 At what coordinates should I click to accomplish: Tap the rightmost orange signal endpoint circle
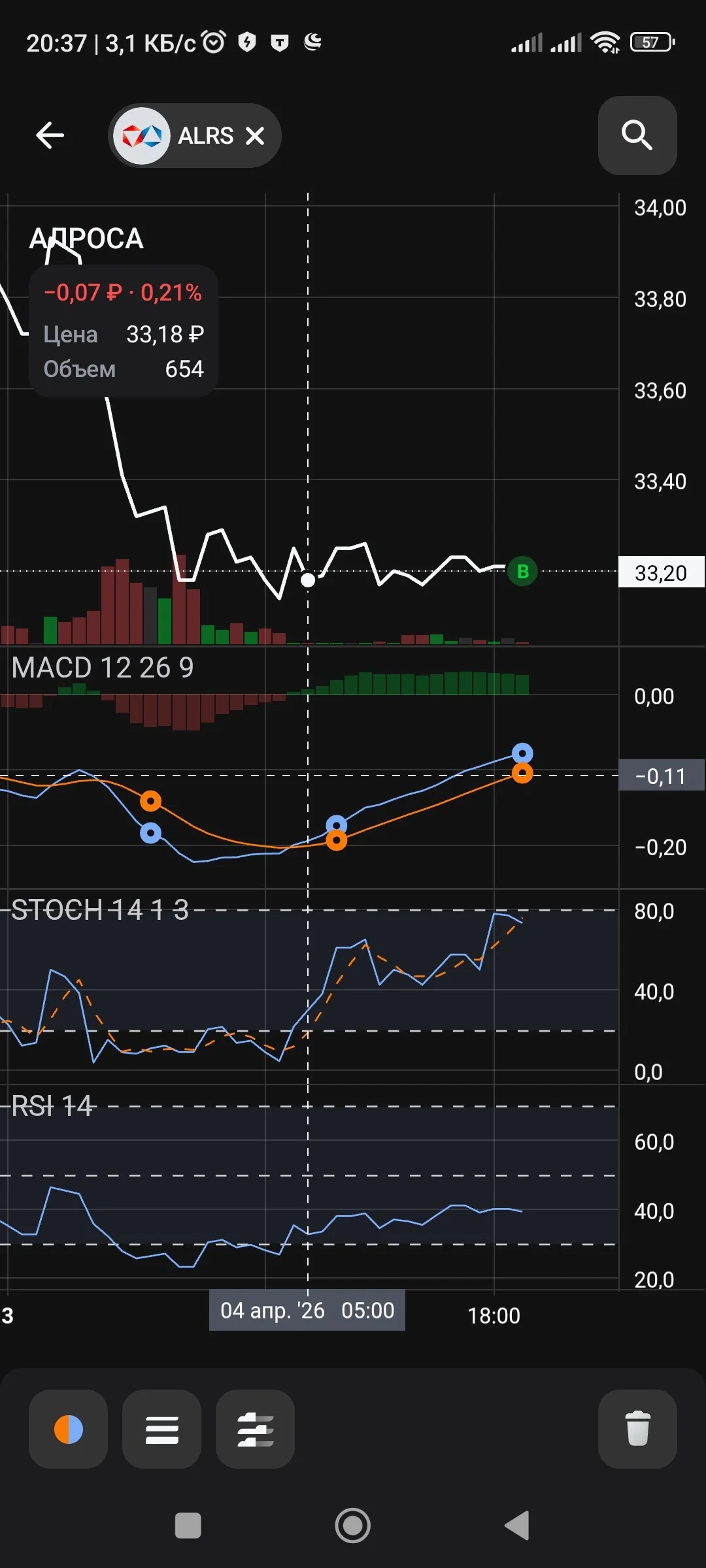[x=522, y=774]
